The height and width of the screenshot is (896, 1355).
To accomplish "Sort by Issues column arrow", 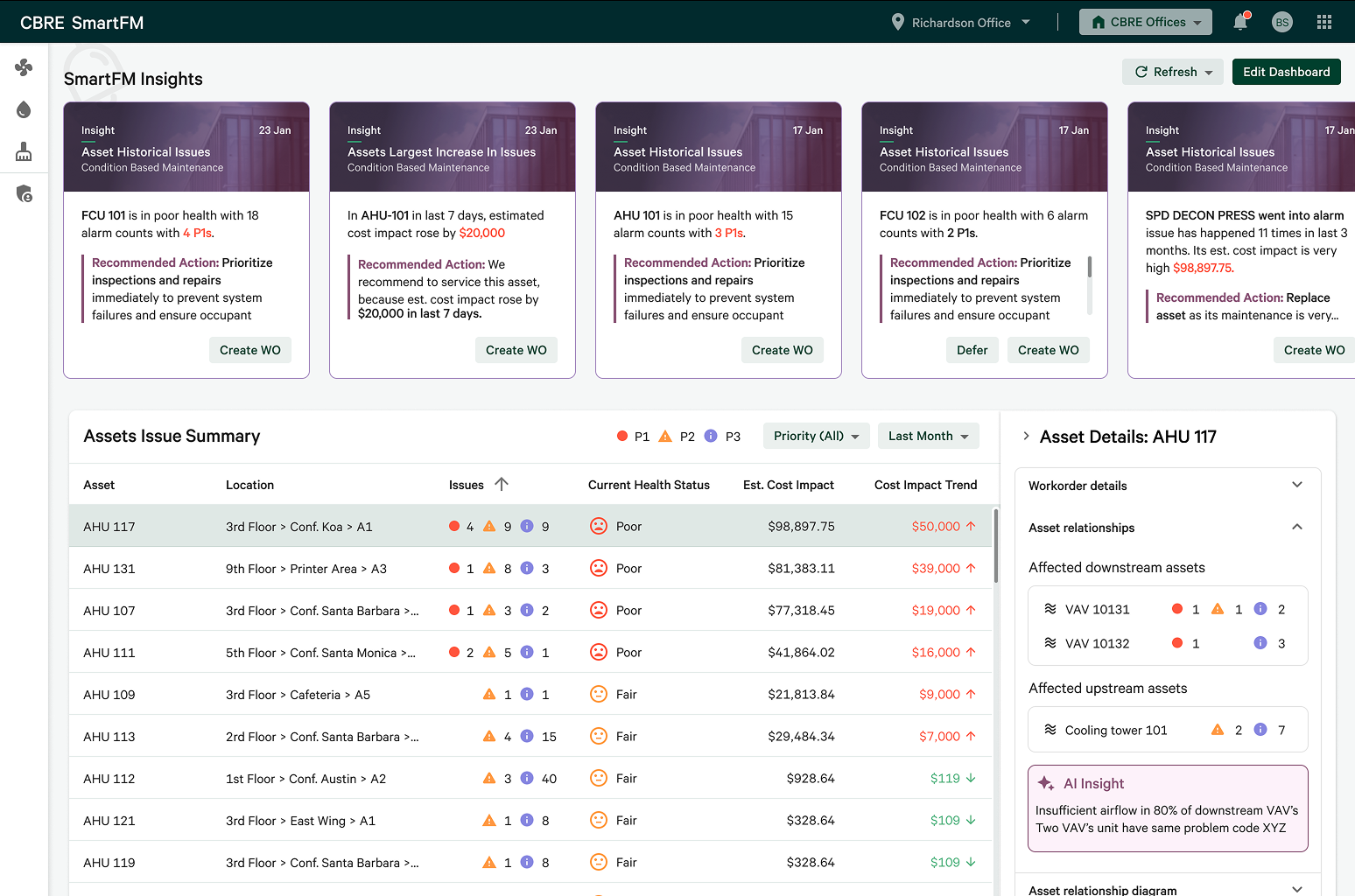I will pos(502,484).
